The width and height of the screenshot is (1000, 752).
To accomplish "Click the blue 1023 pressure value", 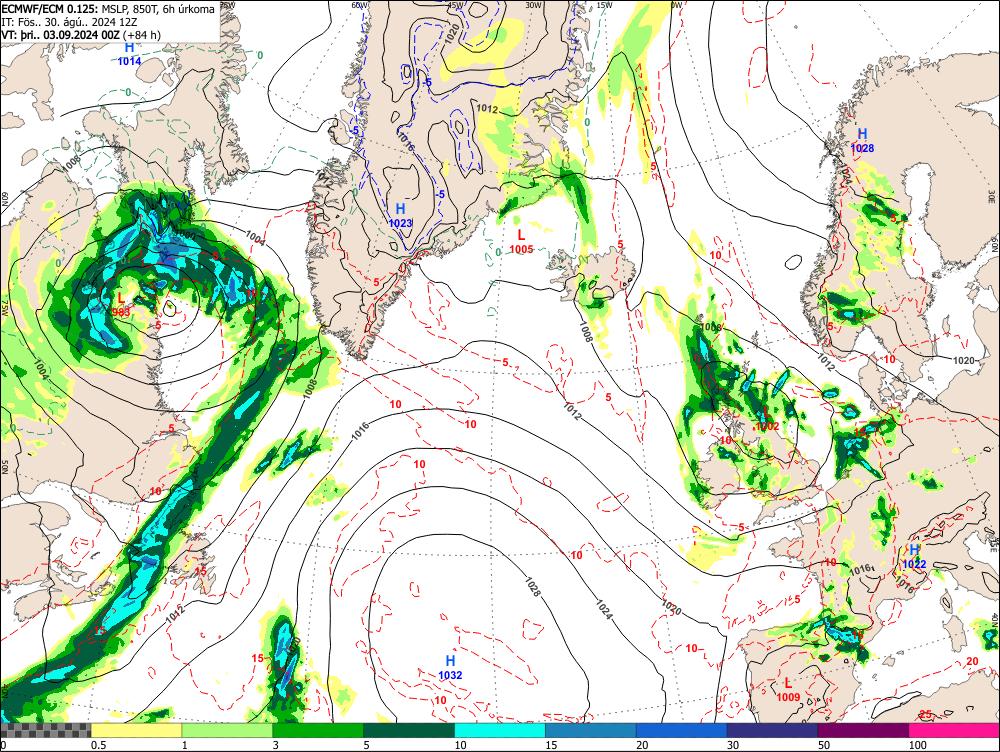I will [x=401, y=223].
